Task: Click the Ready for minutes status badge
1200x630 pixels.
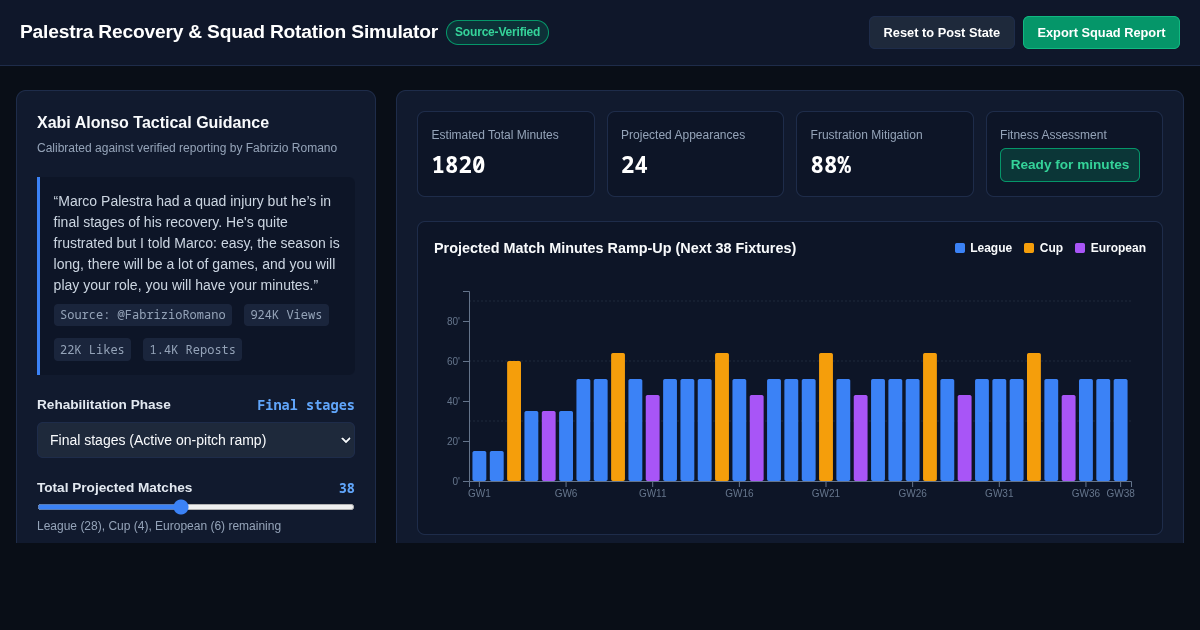Action: pyautogui.click(x=1069, y=165)
